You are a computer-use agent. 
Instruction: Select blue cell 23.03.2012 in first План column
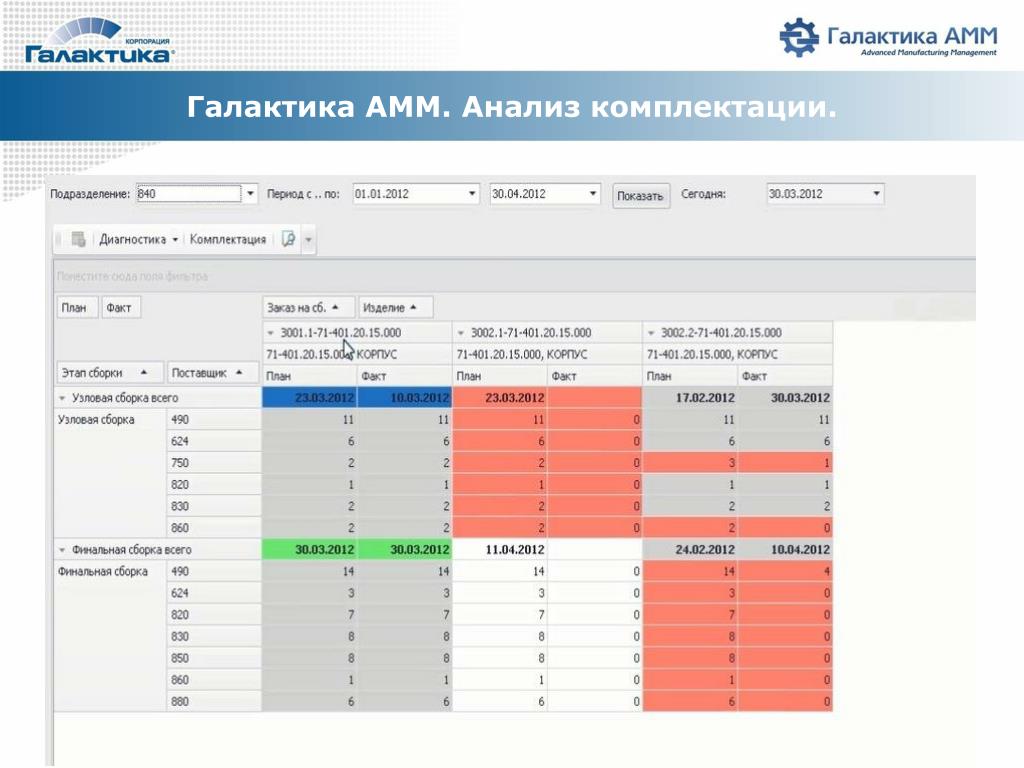[x=310, y=398]
